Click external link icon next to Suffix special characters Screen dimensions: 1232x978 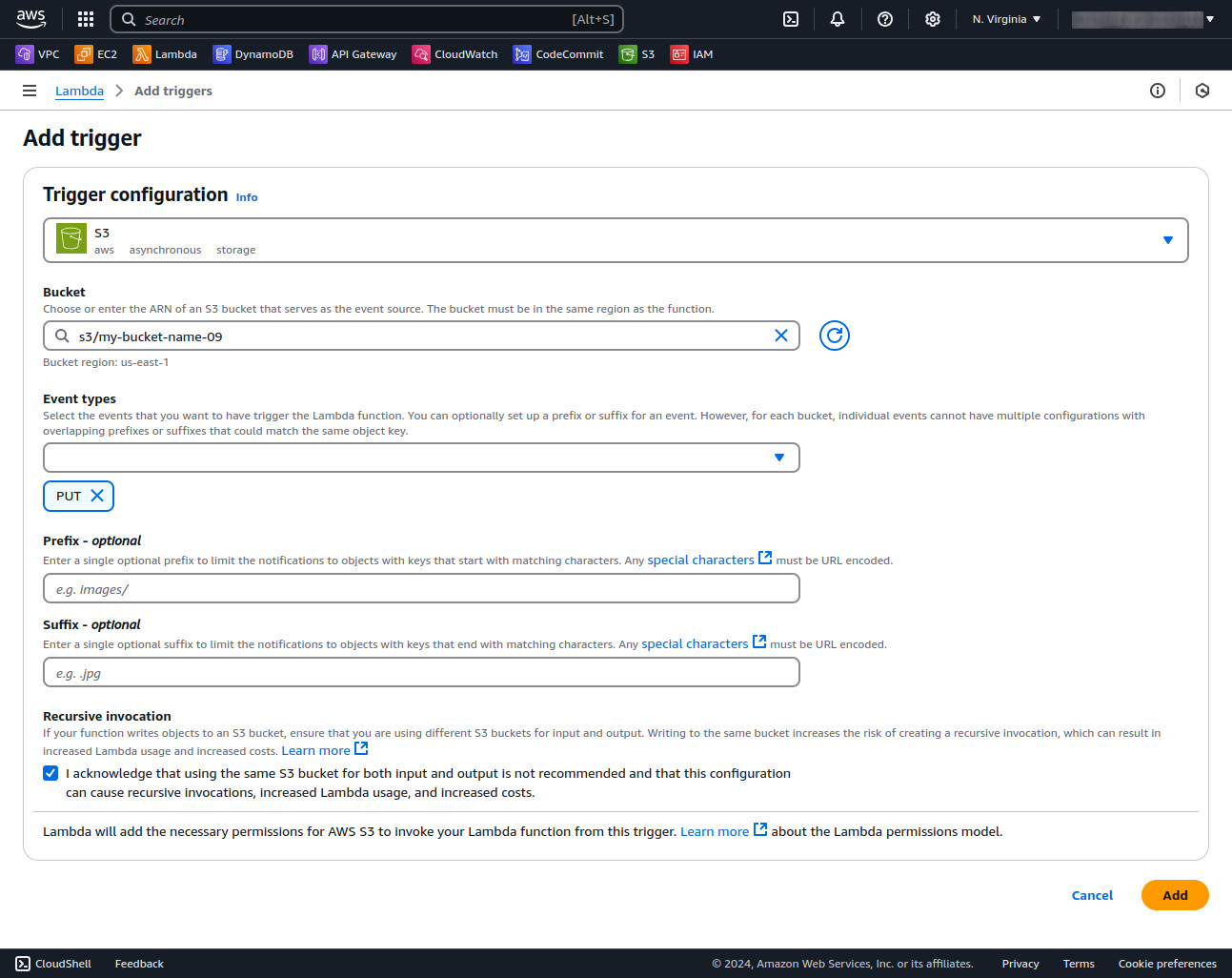pyautogui.click(x=759, y=642)
